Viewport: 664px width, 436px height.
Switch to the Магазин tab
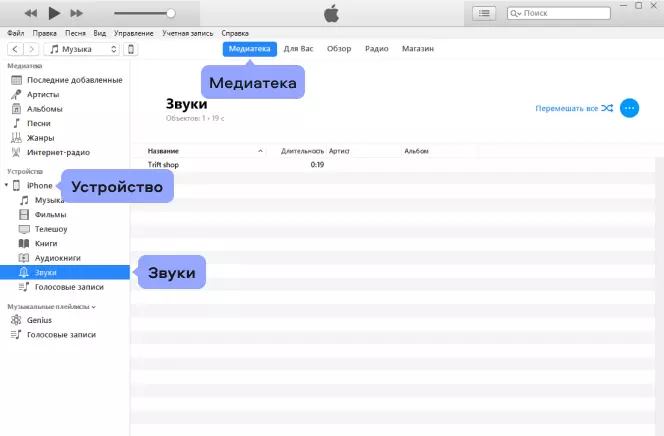coord(418,49)
